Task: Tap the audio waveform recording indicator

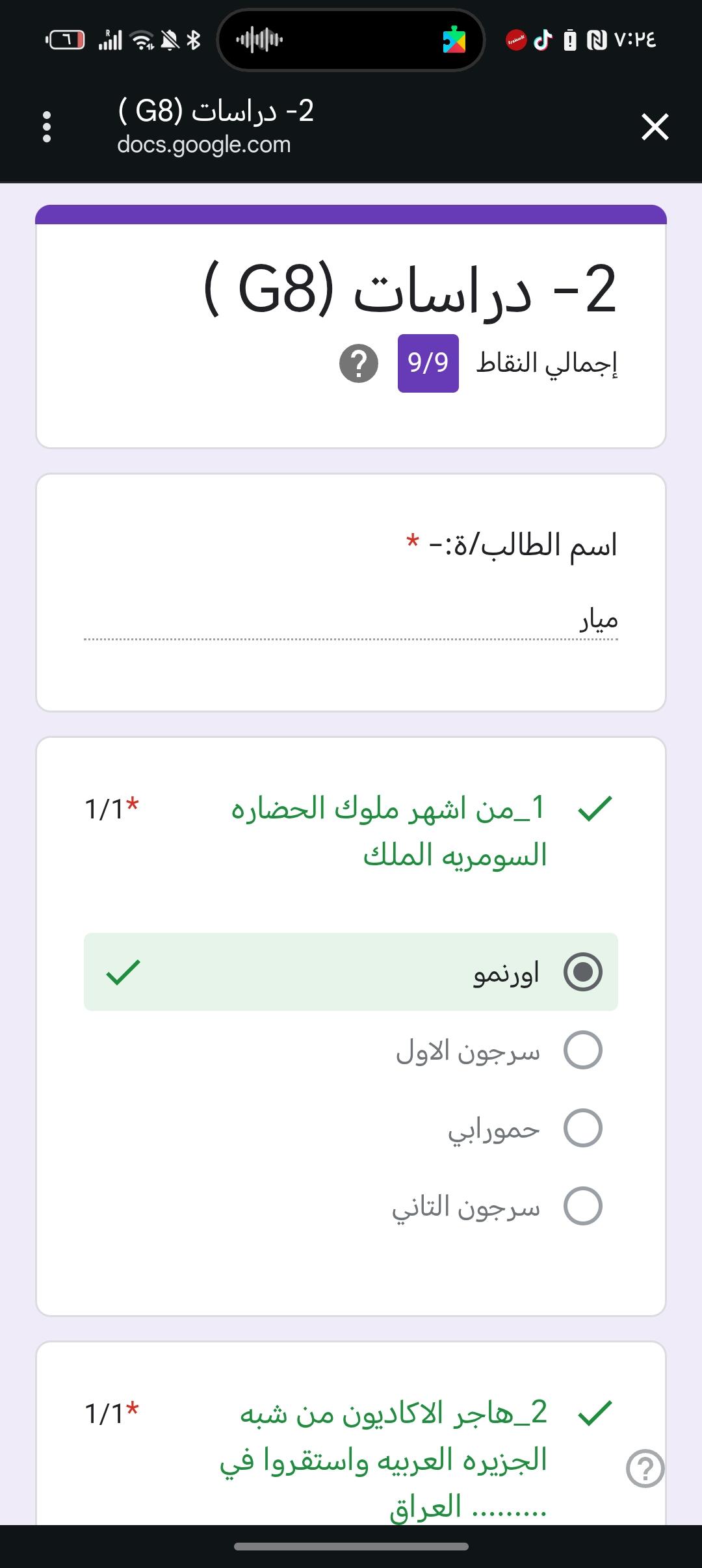Action: click(259, 40)
